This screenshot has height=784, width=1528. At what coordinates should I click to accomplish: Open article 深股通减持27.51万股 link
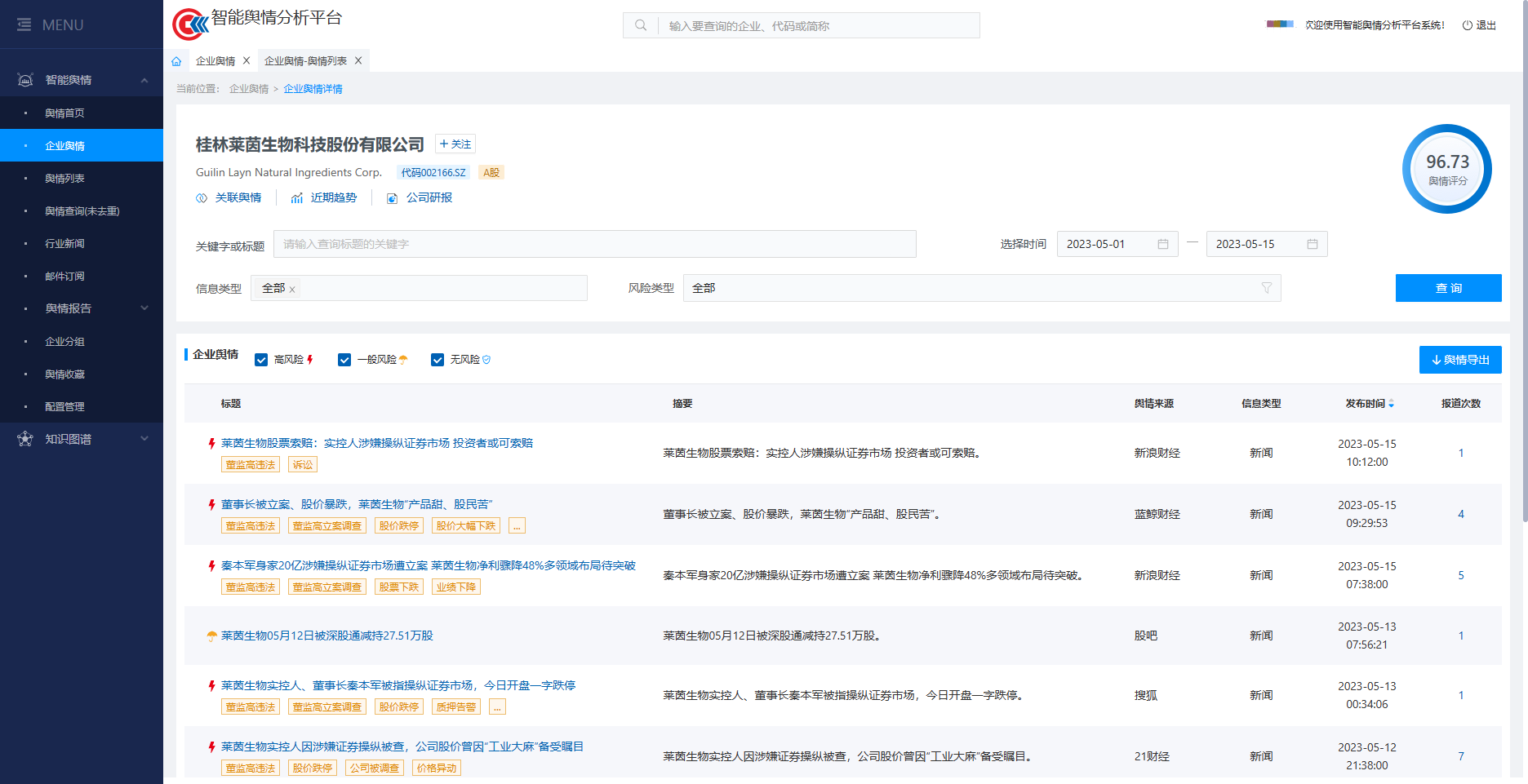point(327,636)
